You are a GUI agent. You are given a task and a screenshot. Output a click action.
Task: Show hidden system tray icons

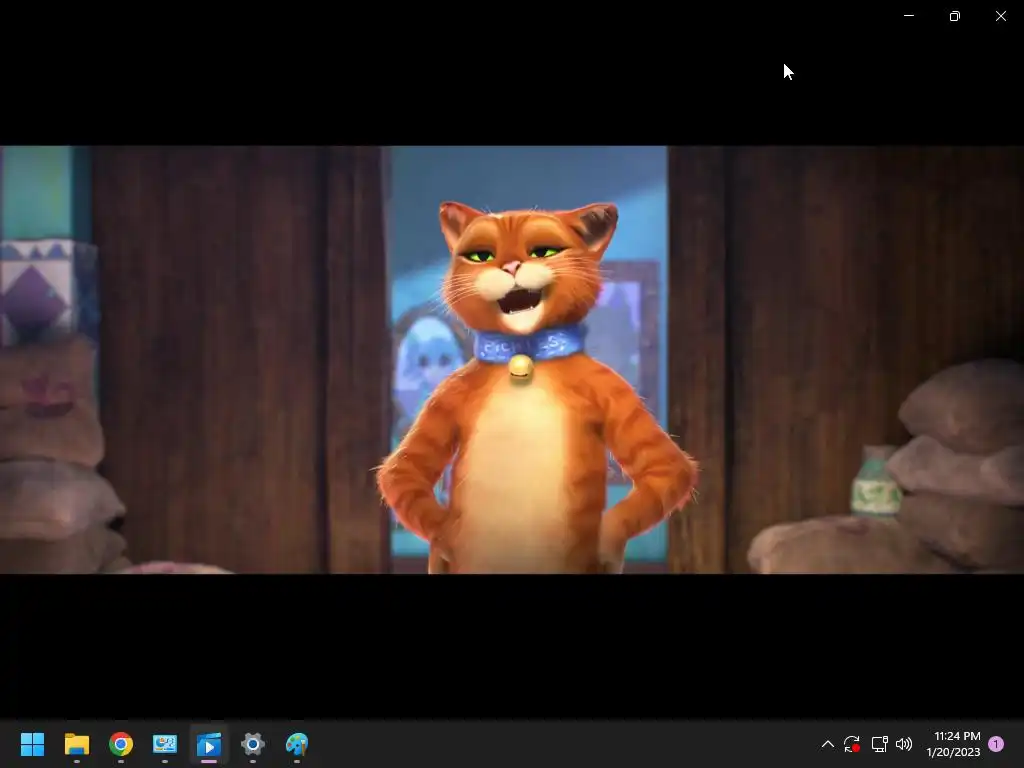[827, 744]
